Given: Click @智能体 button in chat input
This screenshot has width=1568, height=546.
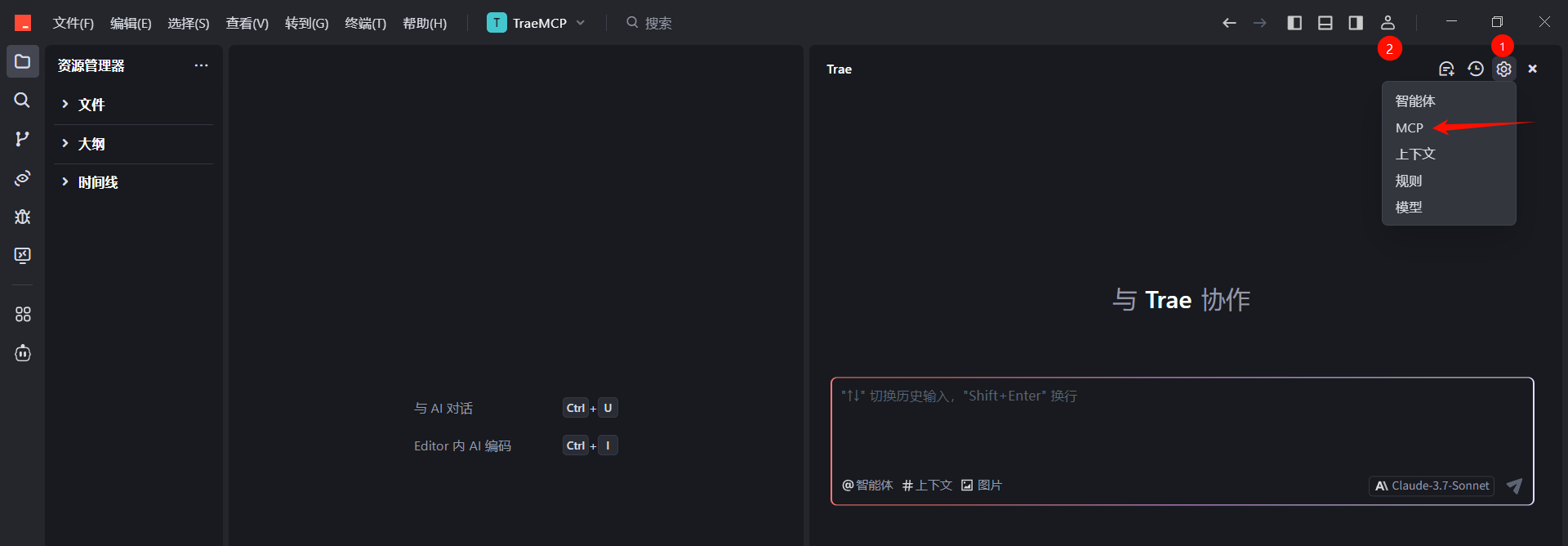Looking at the screenshot, I should coord(867,486).
